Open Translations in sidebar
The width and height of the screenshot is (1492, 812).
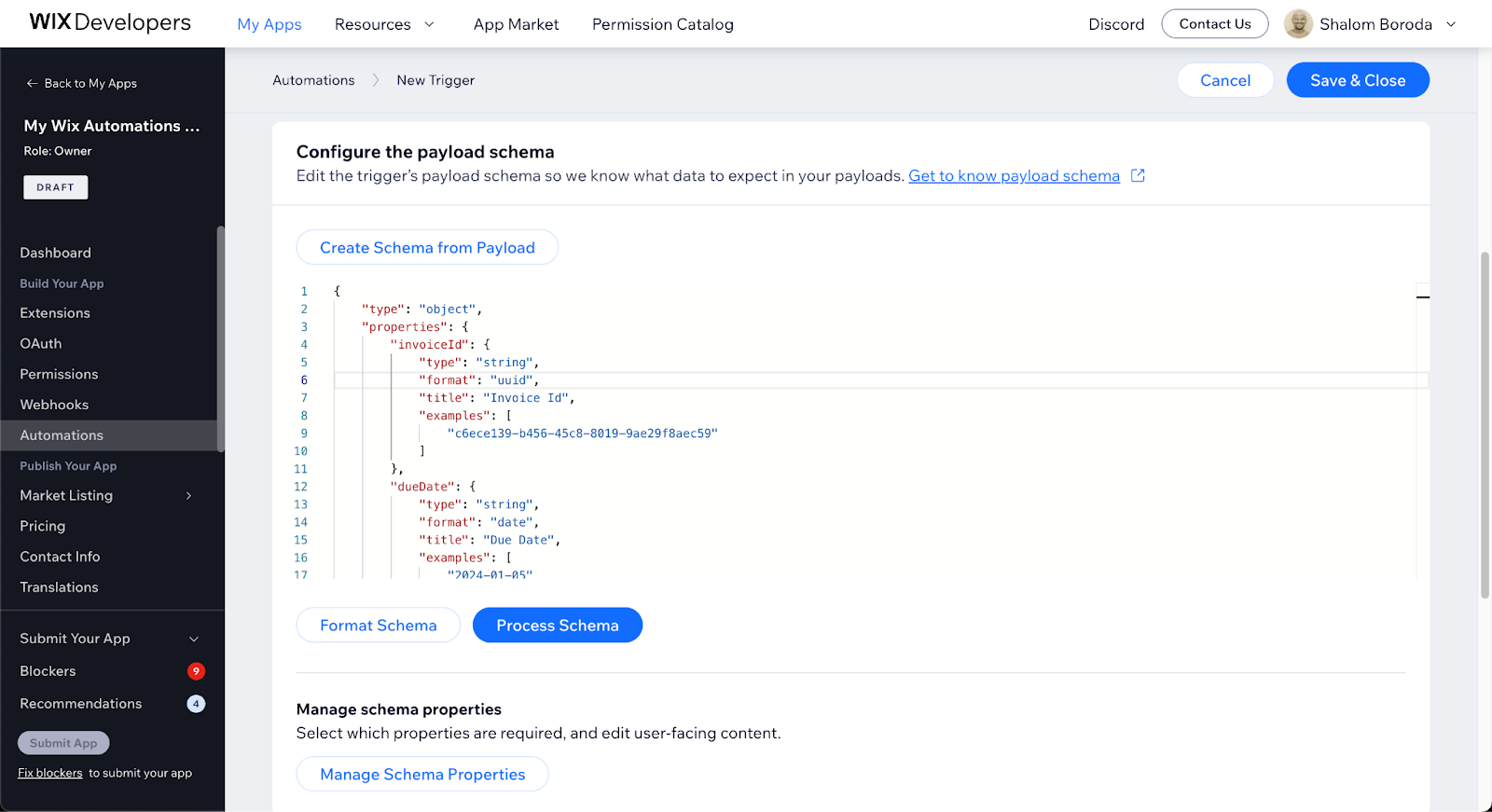pos(59,587)
